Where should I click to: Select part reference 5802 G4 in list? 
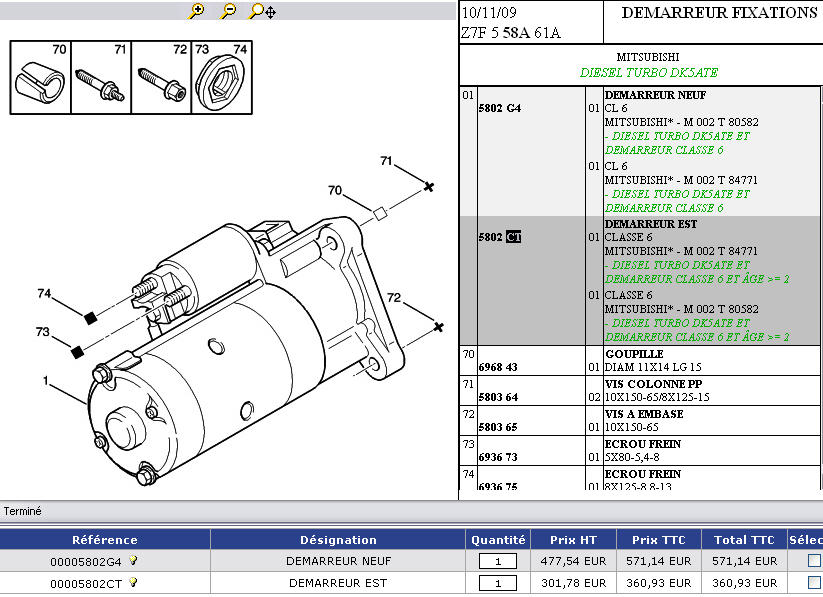[499, 107]
